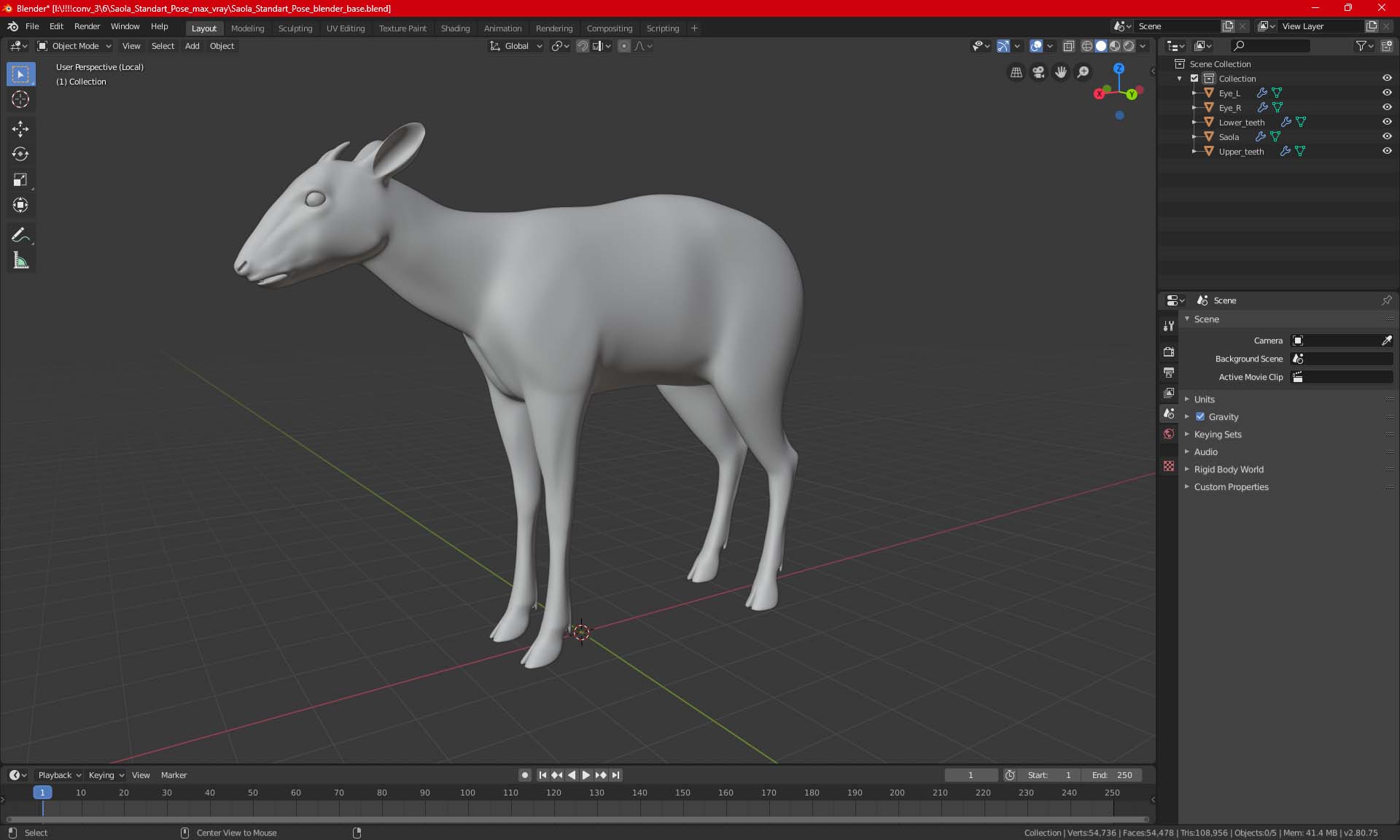Open the Render menu
The image size is (1400, 840).
87,26
